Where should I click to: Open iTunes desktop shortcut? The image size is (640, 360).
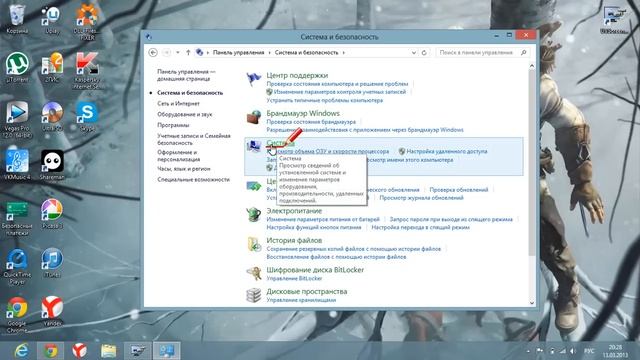coord(52,262)
